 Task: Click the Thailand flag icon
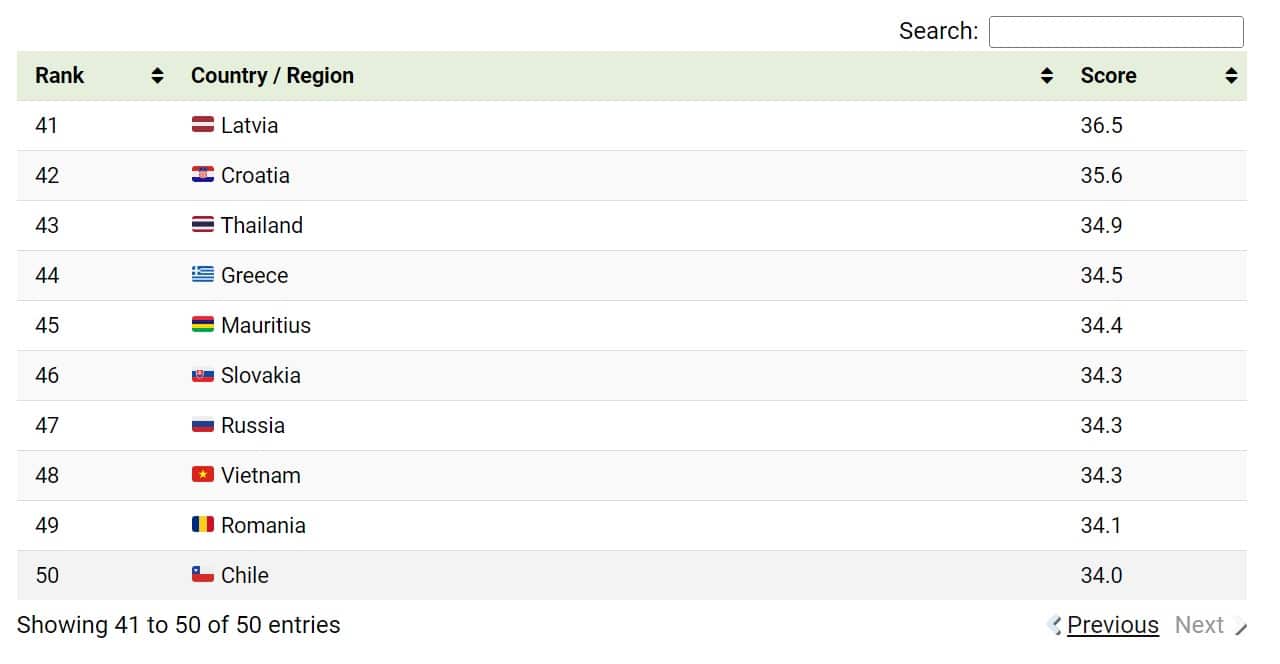pos(203,225)
